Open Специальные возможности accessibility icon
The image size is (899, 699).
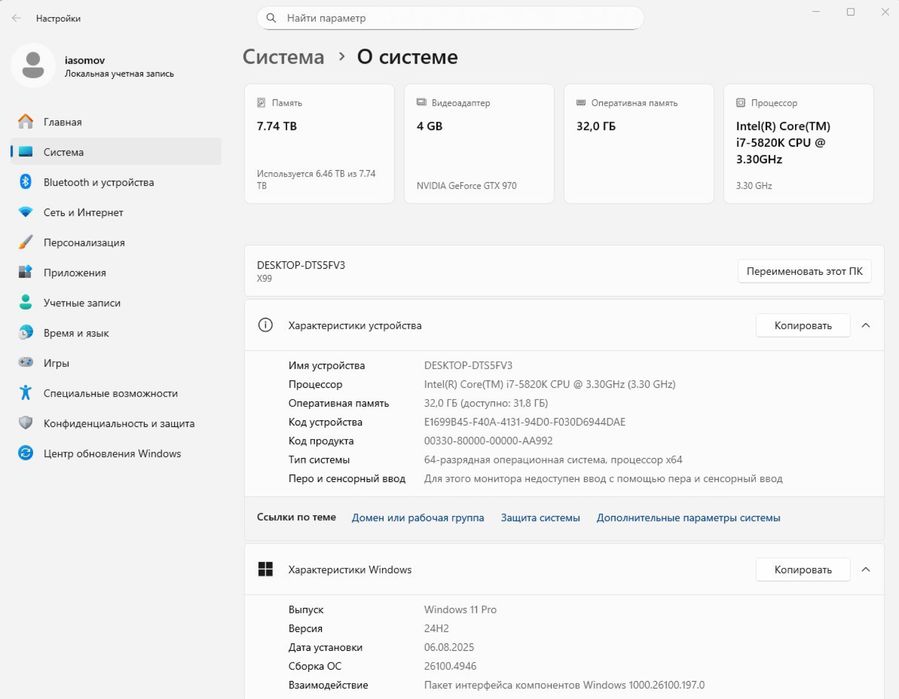pyautogui.click(x=26, y=393)
